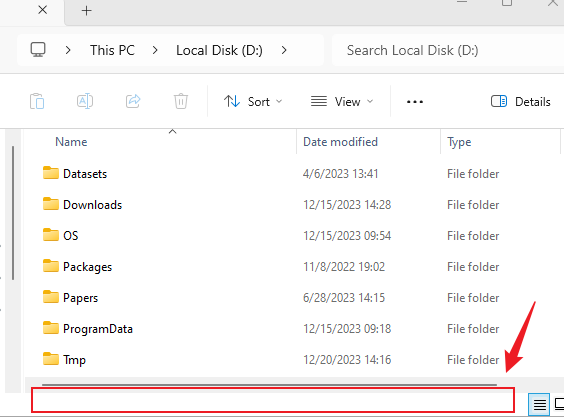Click the Search Local Disk (D:) field
The height and width of the screenshot is (417, 564).
point(448,50)
